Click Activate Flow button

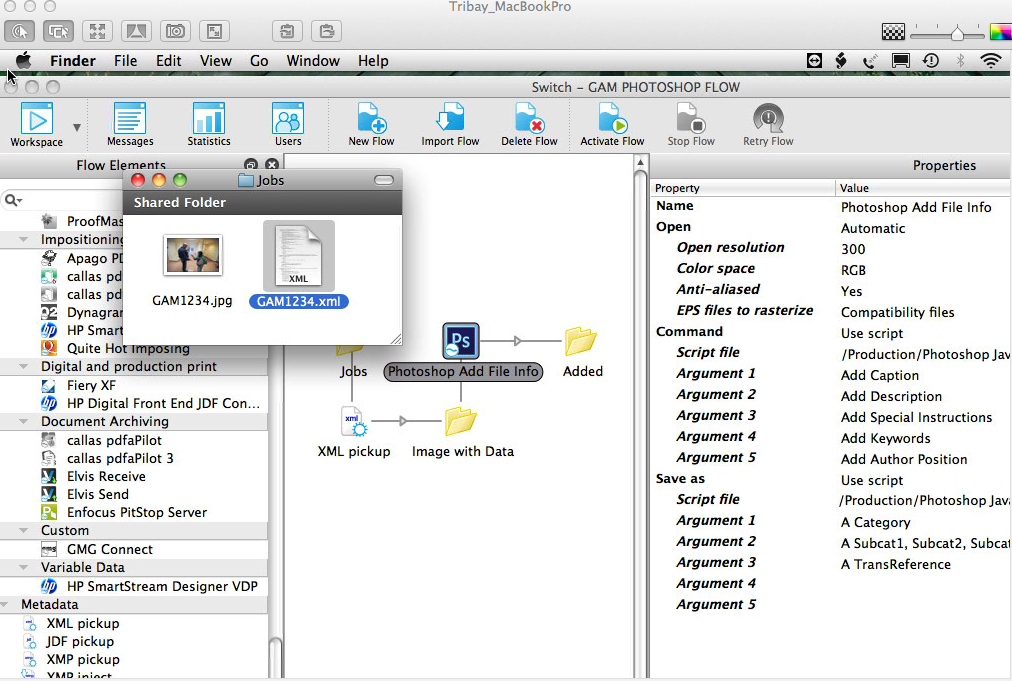point(612,125)
